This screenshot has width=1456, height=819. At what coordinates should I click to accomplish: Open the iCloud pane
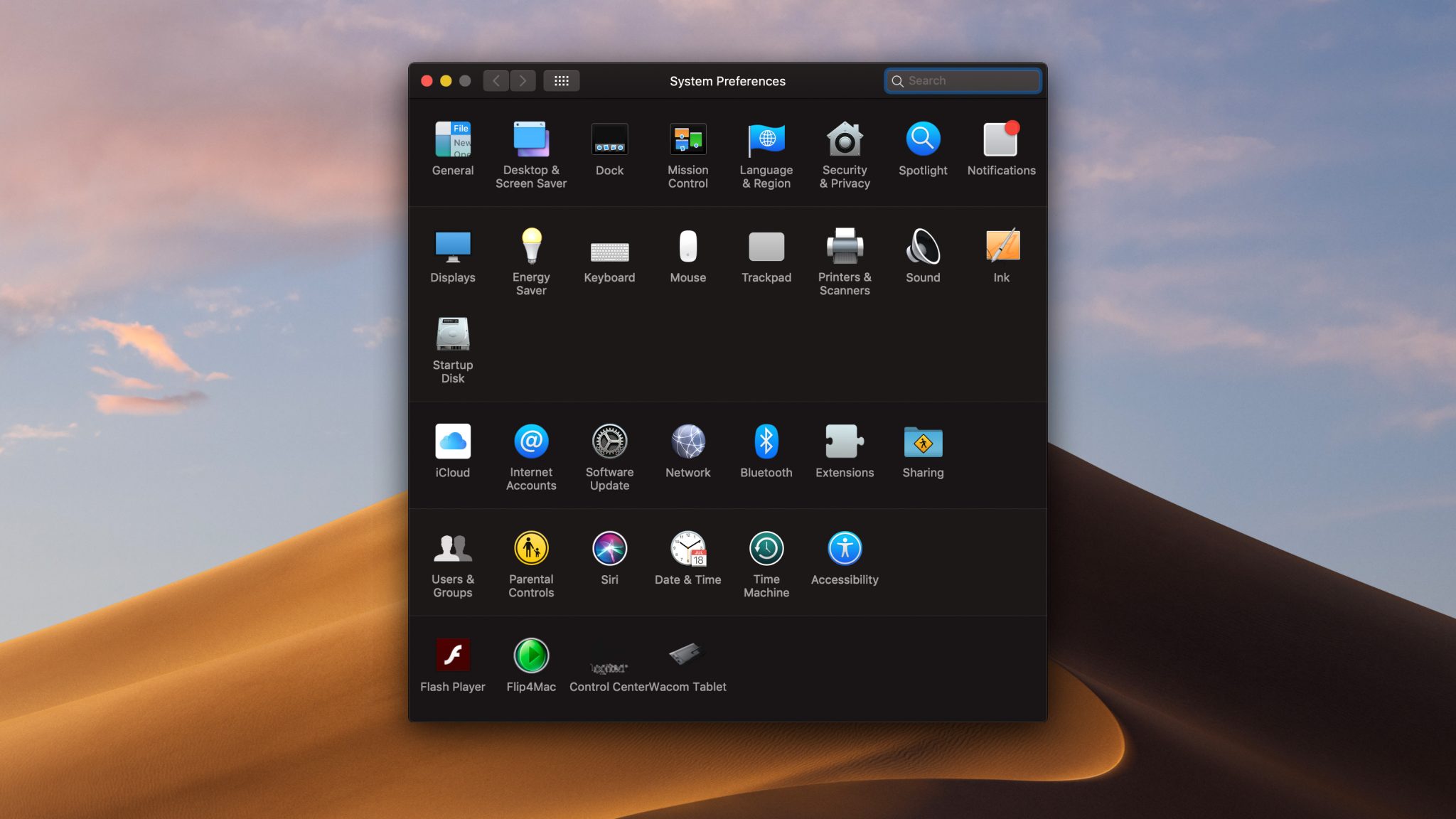453,442
